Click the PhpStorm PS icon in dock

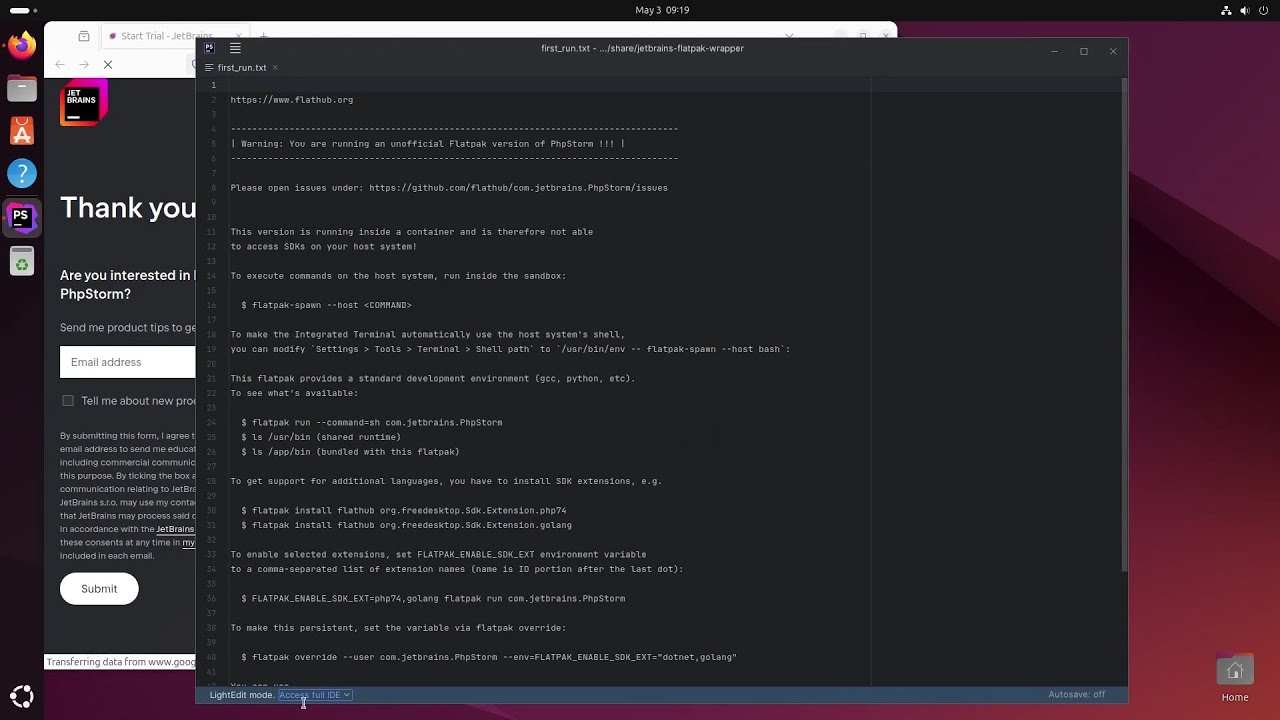tap(21, 217)
